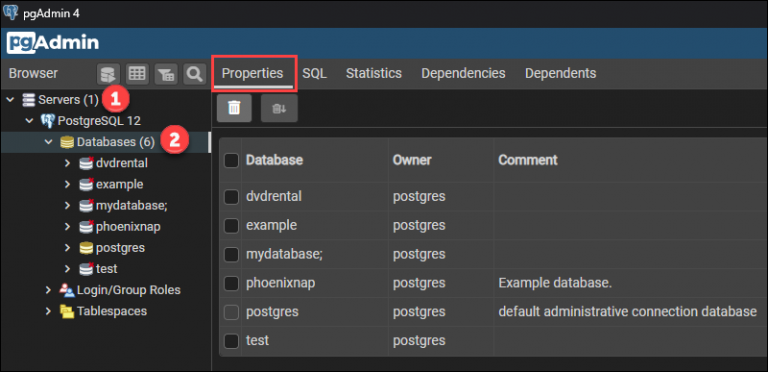This screenshot has width=768, height=372.
Task: Click the pgAdmin 4 title bar elephant icon
Action: pos(10,12)
